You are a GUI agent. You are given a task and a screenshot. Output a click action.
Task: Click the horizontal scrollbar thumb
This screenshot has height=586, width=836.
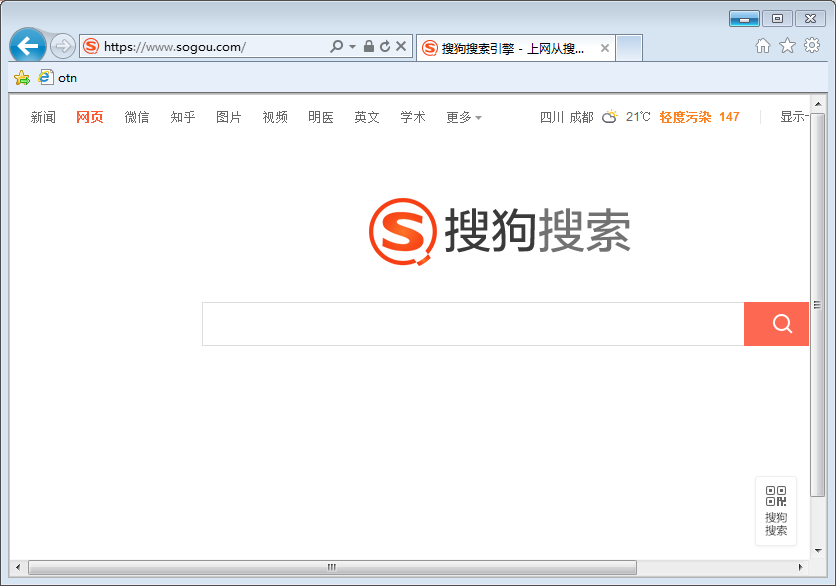[x=332, y=567]
